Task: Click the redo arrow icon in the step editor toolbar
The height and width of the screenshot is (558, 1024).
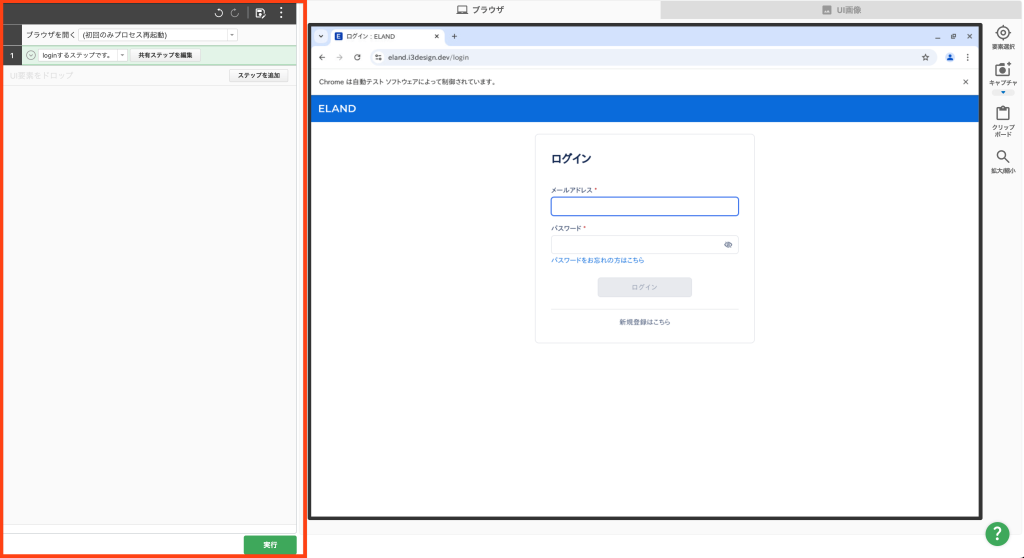Action: pos(235,13)
